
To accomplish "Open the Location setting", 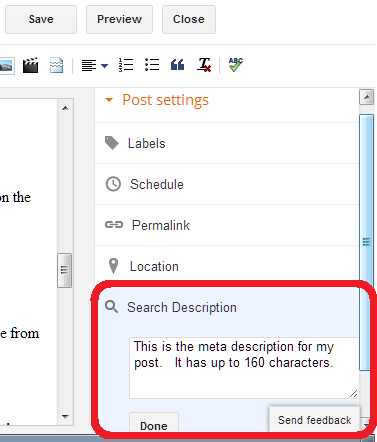I will coord(226,266).
